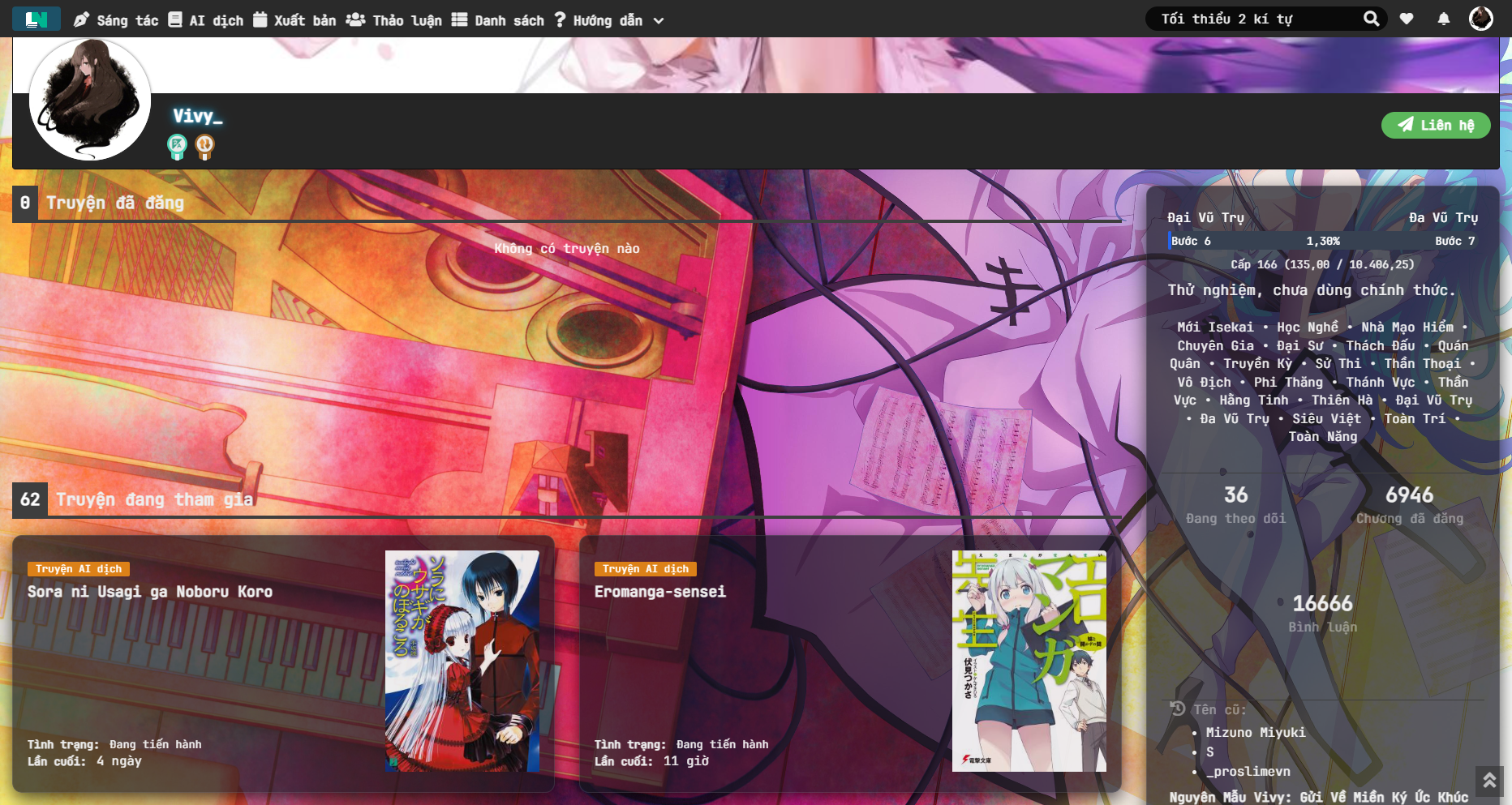1512x805 pixels.
Task: Open the site logo home link
Action: point(37,19)
